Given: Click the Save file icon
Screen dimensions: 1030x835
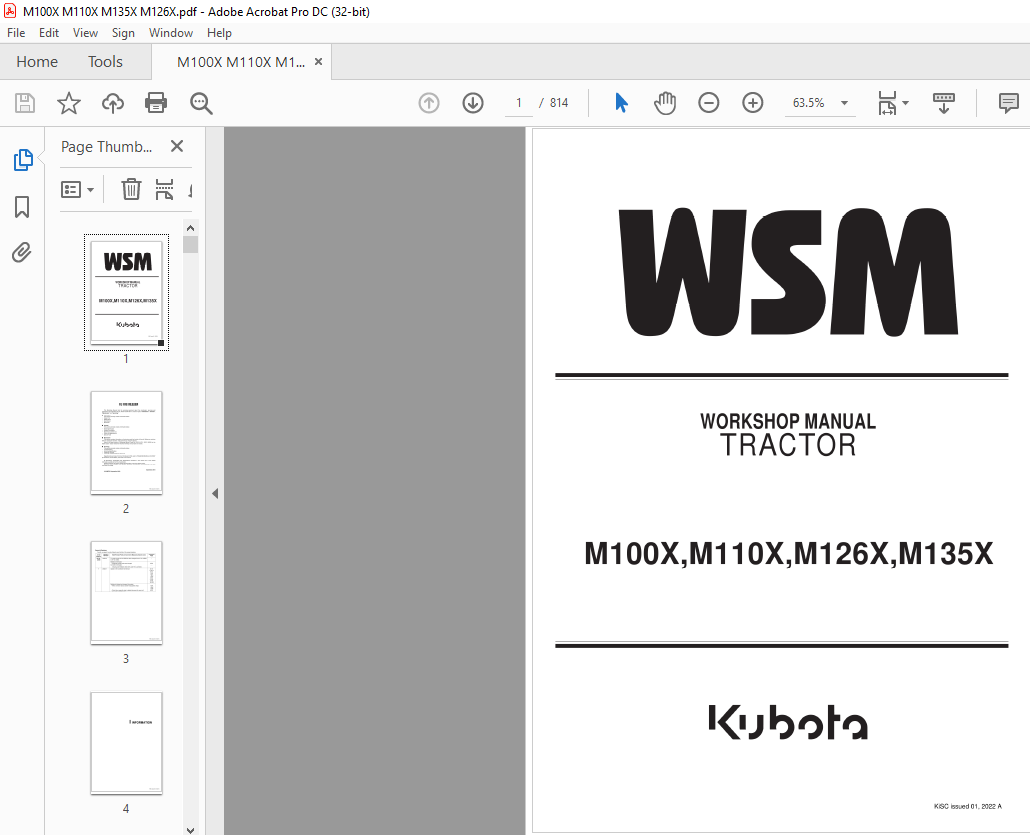Looking at the screenshot, I should pyautogui.click(x=25, y=103).
